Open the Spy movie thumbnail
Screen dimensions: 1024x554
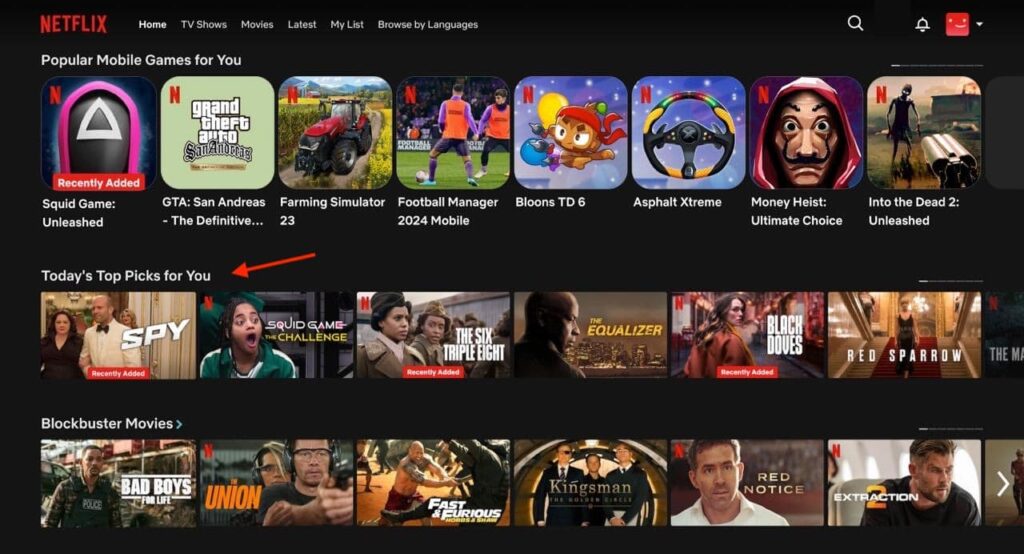pyautogui.click(x=118, y=335)
